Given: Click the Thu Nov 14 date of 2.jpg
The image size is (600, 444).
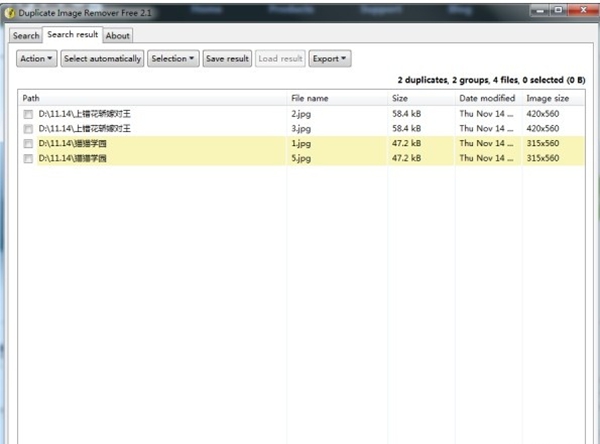Looking at the screenshot, I should pyautogui.click(x=486, y=114).
